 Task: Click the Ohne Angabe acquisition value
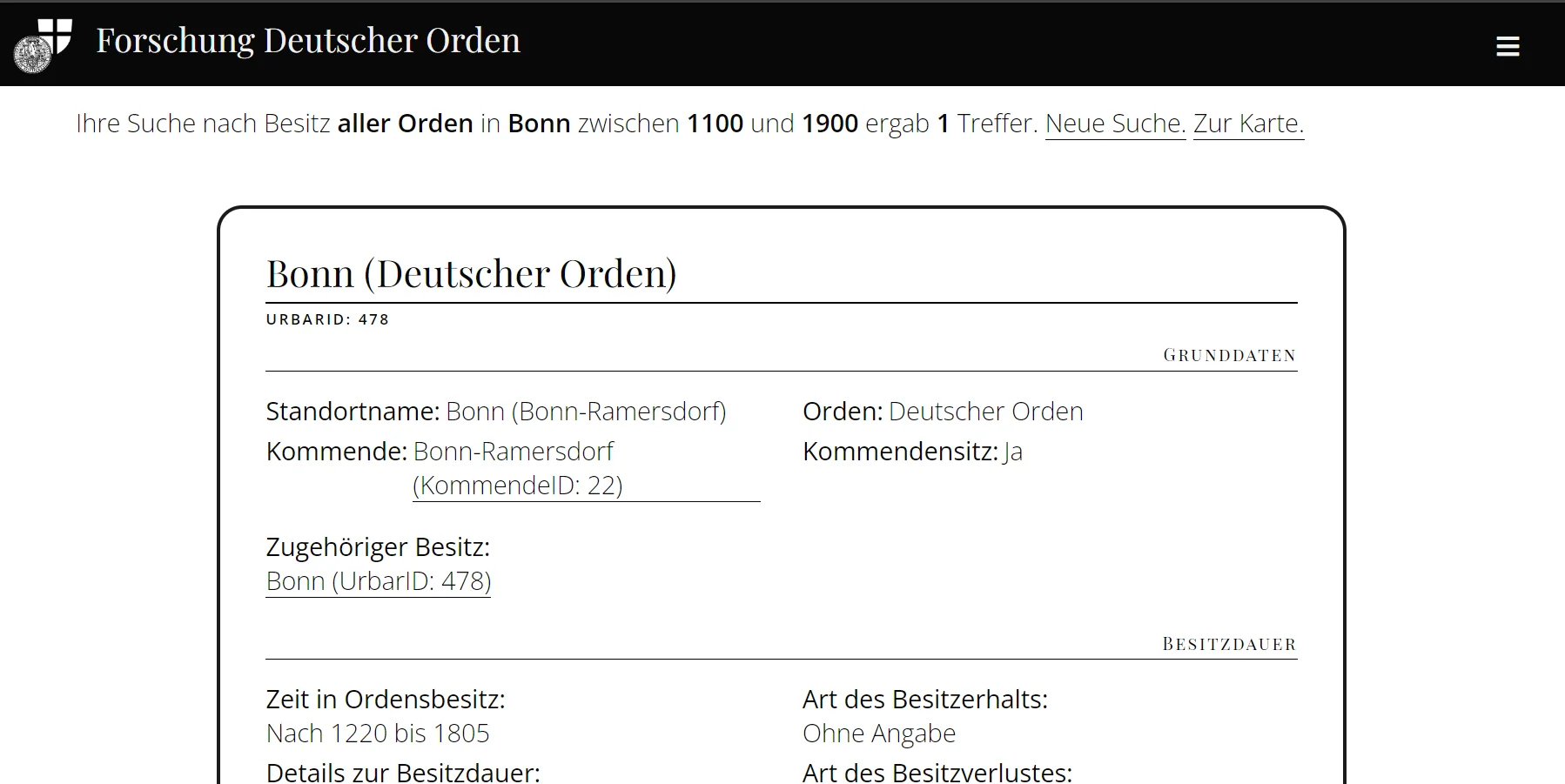coord(879,734)
